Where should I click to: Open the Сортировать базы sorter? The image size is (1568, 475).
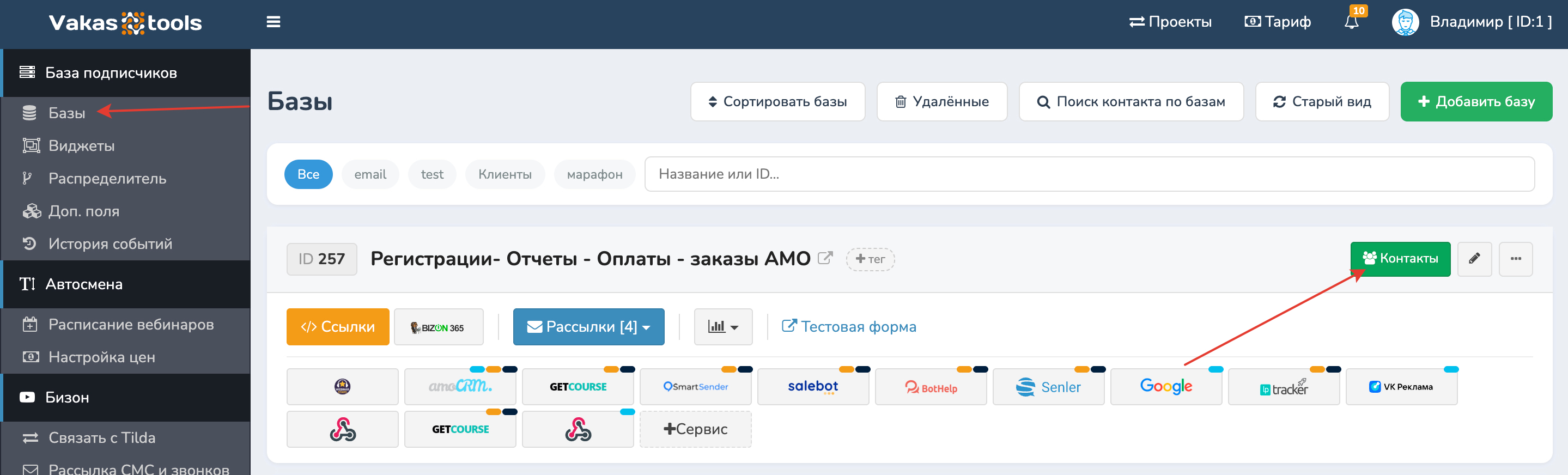[x=777, y=102]
